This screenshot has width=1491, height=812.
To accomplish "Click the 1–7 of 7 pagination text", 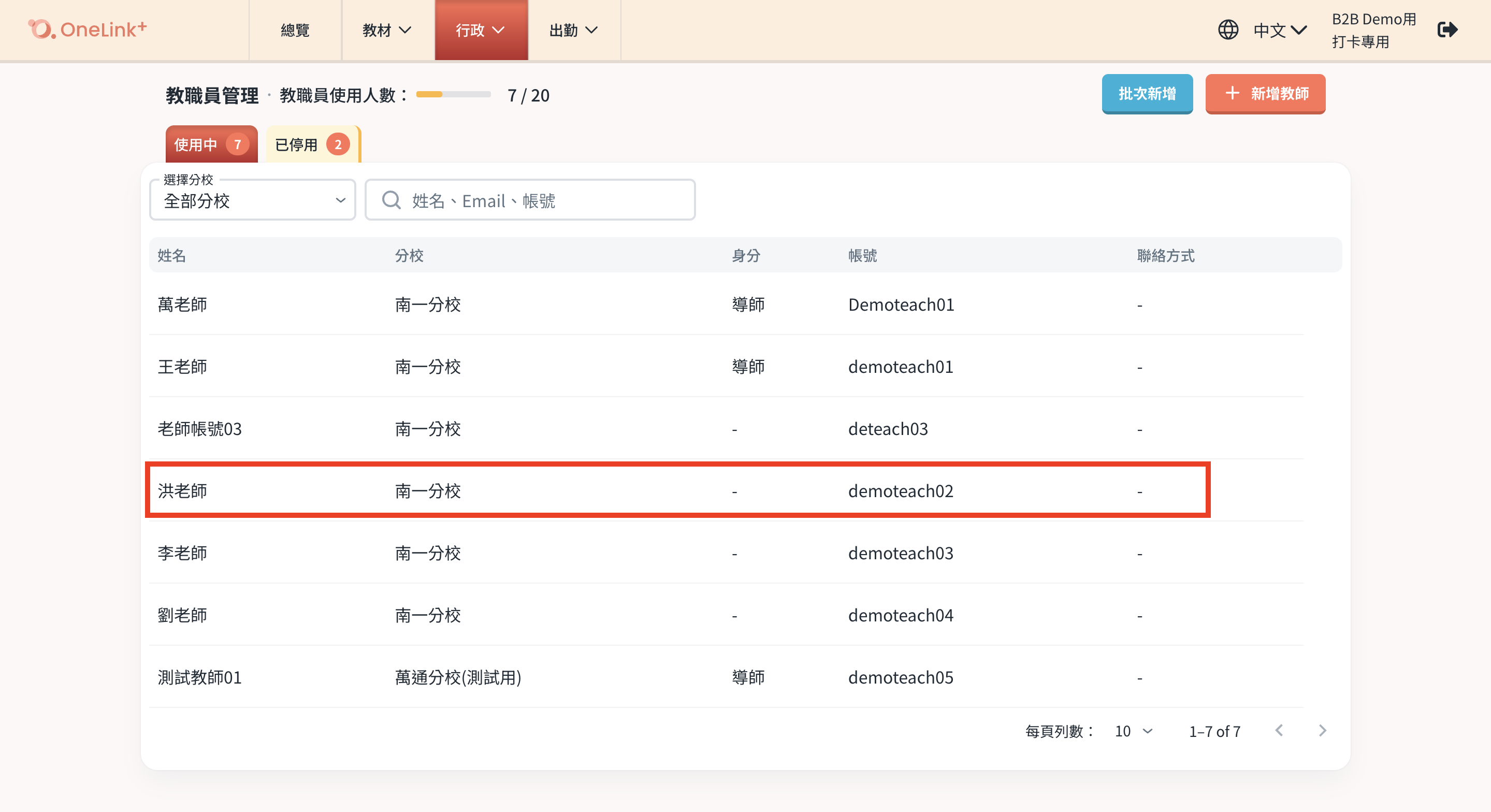I will 1214,732.
